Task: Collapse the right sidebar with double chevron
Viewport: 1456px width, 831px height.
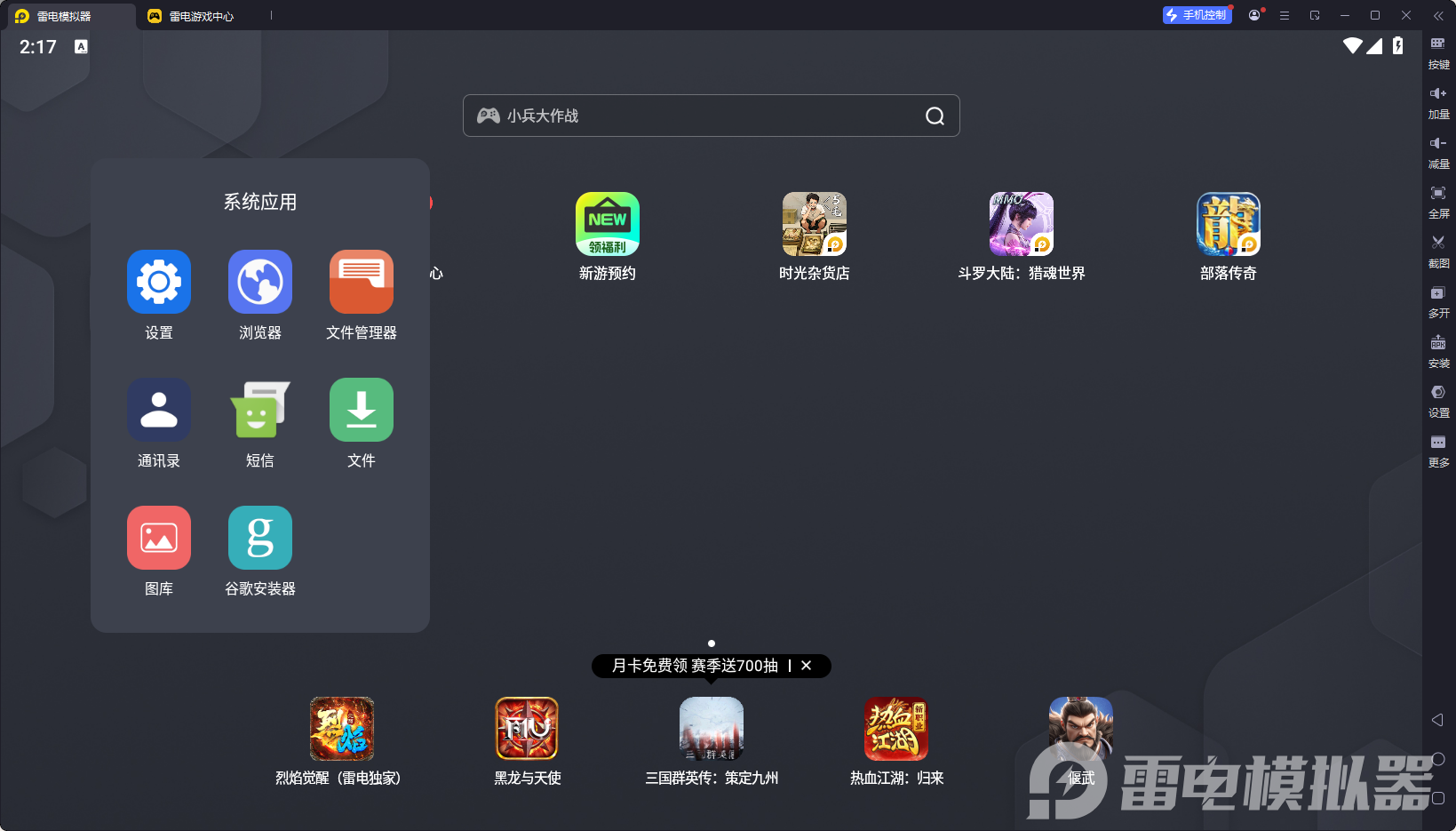Action: 1438,15
